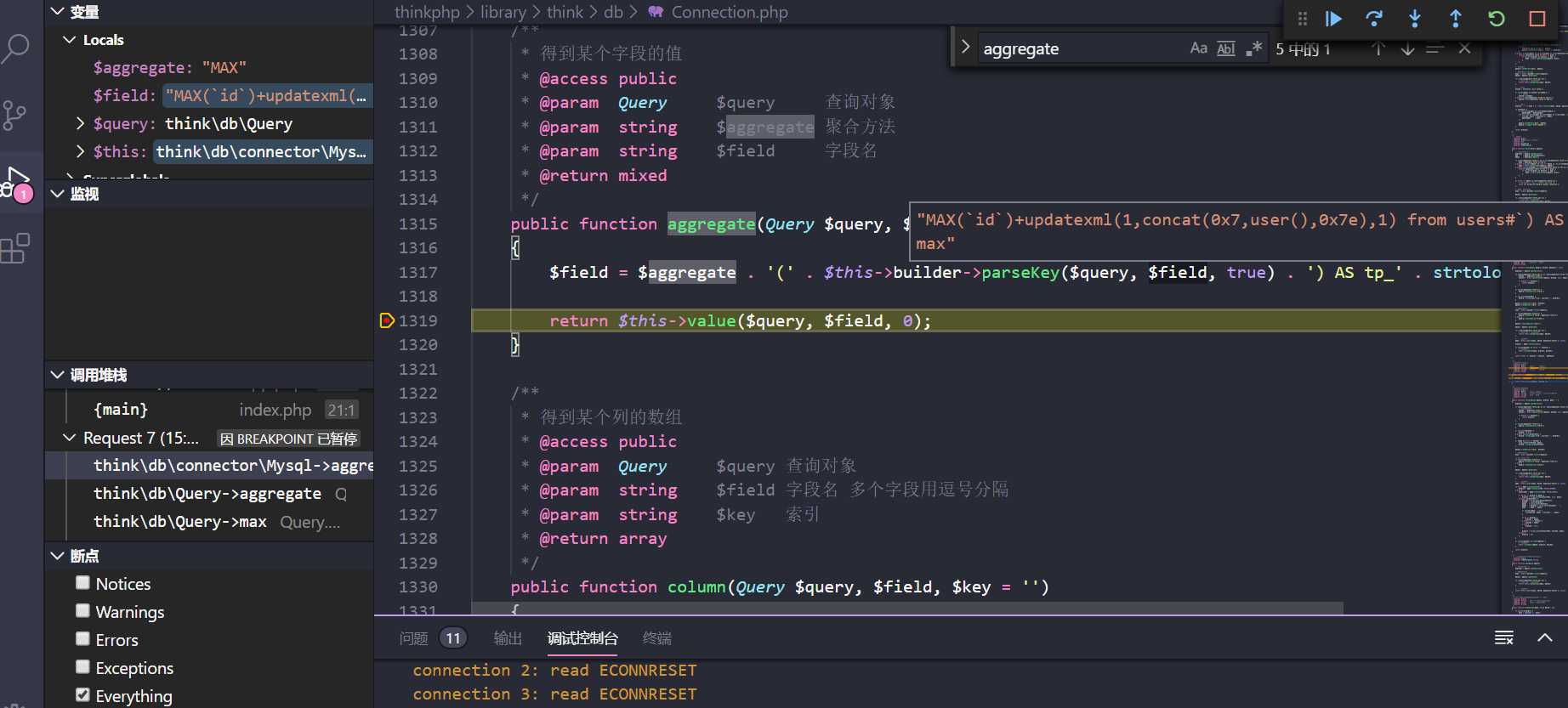
Task: Maximize the bottom panel
Action: click(x=1545, y=637)
